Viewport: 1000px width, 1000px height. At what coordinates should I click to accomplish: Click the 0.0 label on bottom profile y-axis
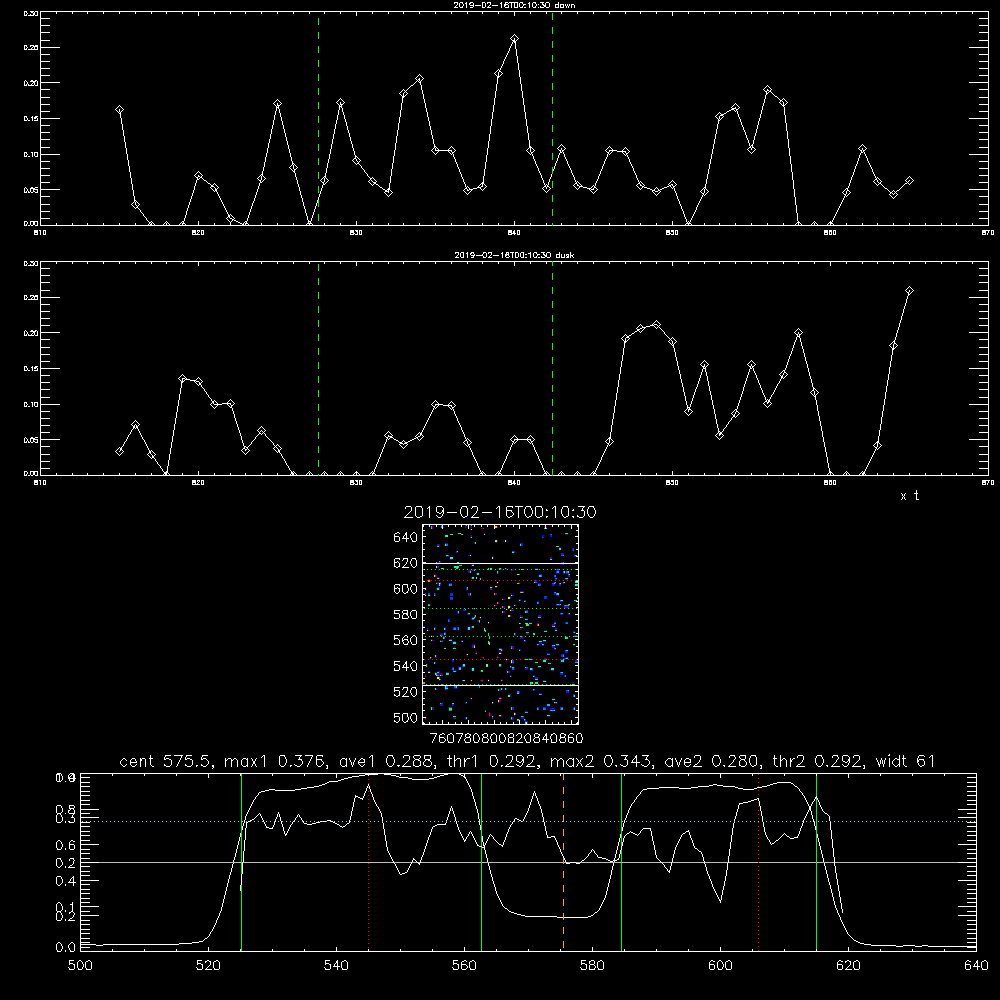[65, 948]
